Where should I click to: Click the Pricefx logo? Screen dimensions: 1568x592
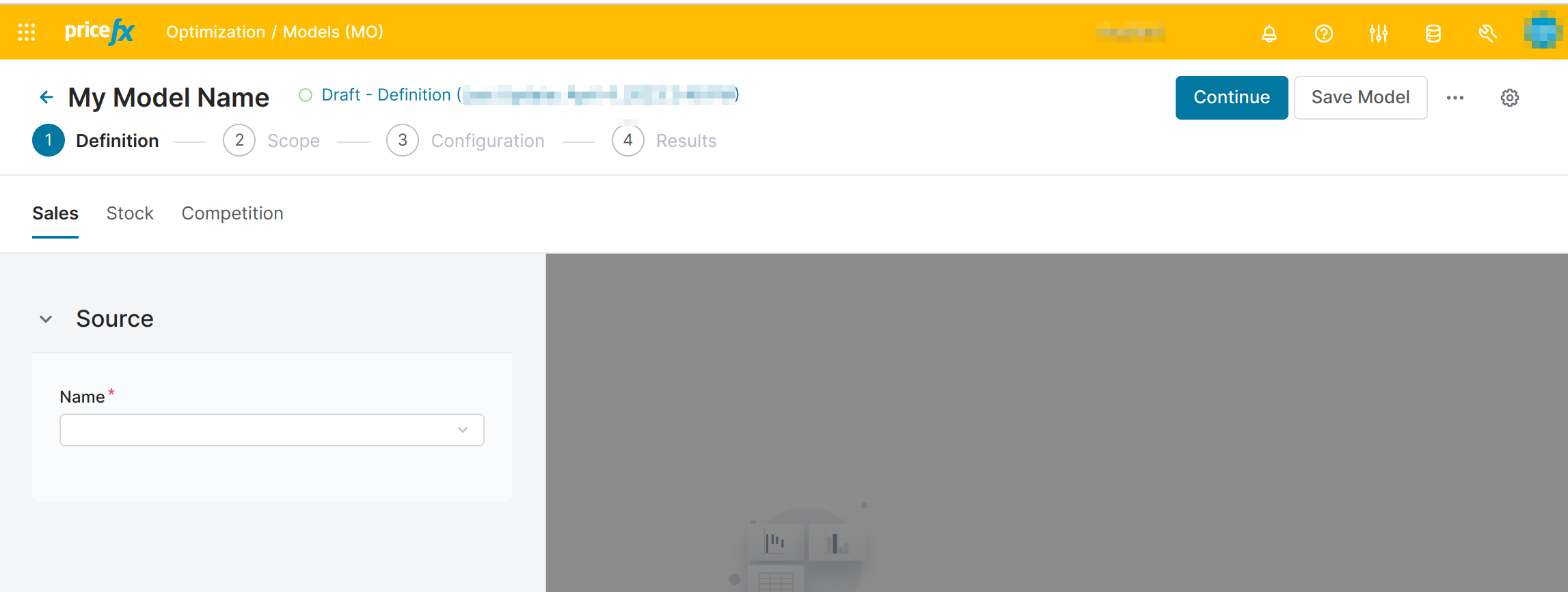[99, 31]
